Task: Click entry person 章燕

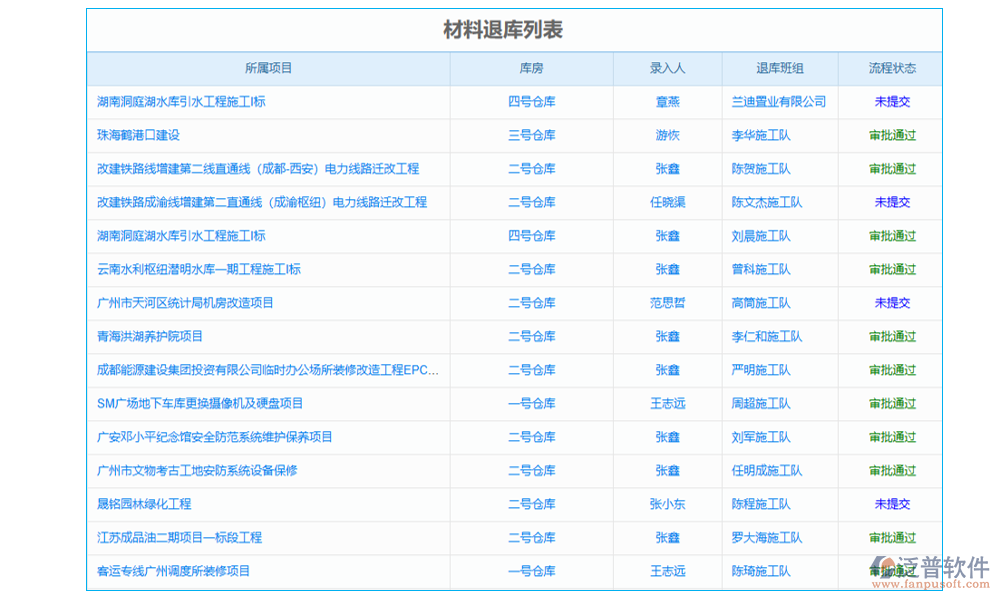Action: (667, 101)
